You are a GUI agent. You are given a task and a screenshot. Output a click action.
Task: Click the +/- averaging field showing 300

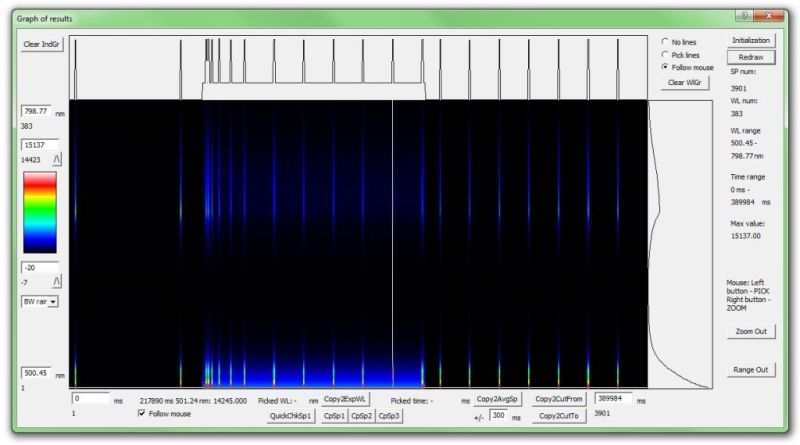499,415
